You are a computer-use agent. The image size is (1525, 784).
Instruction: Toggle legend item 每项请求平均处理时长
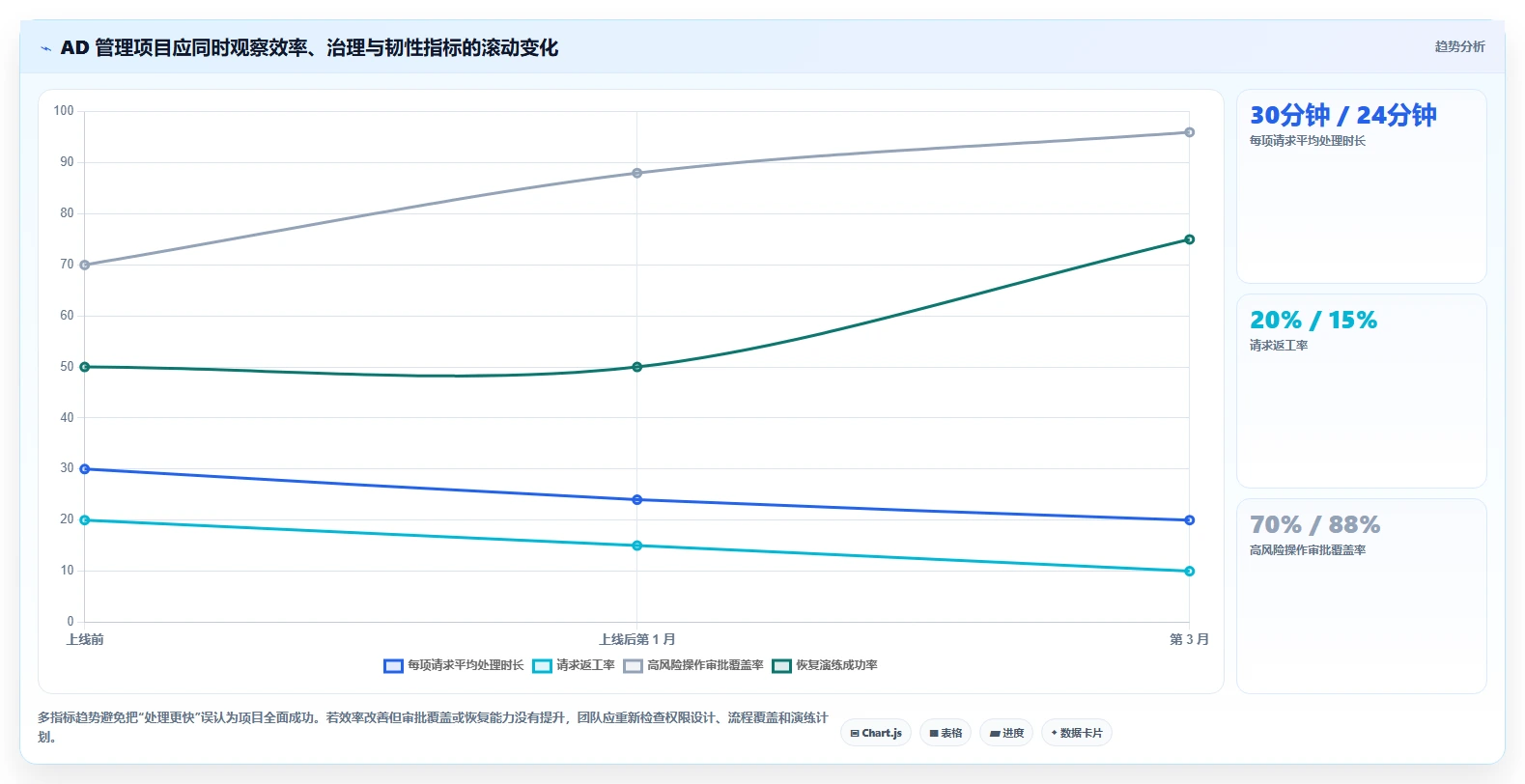454,665
